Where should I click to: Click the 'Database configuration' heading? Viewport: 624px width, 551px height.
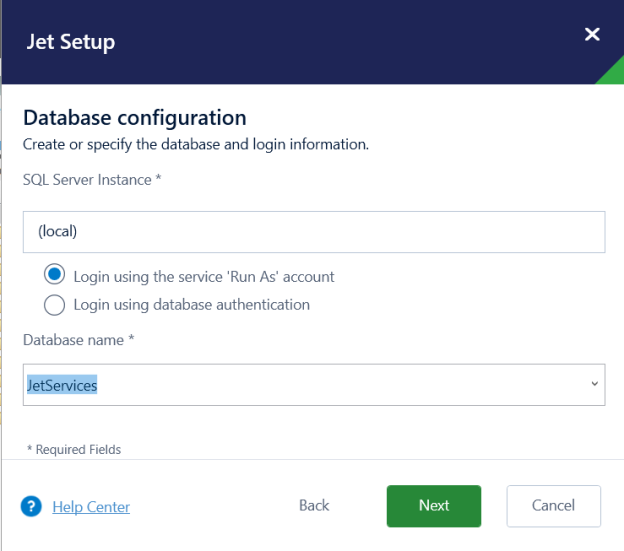(x=135, y=118)
